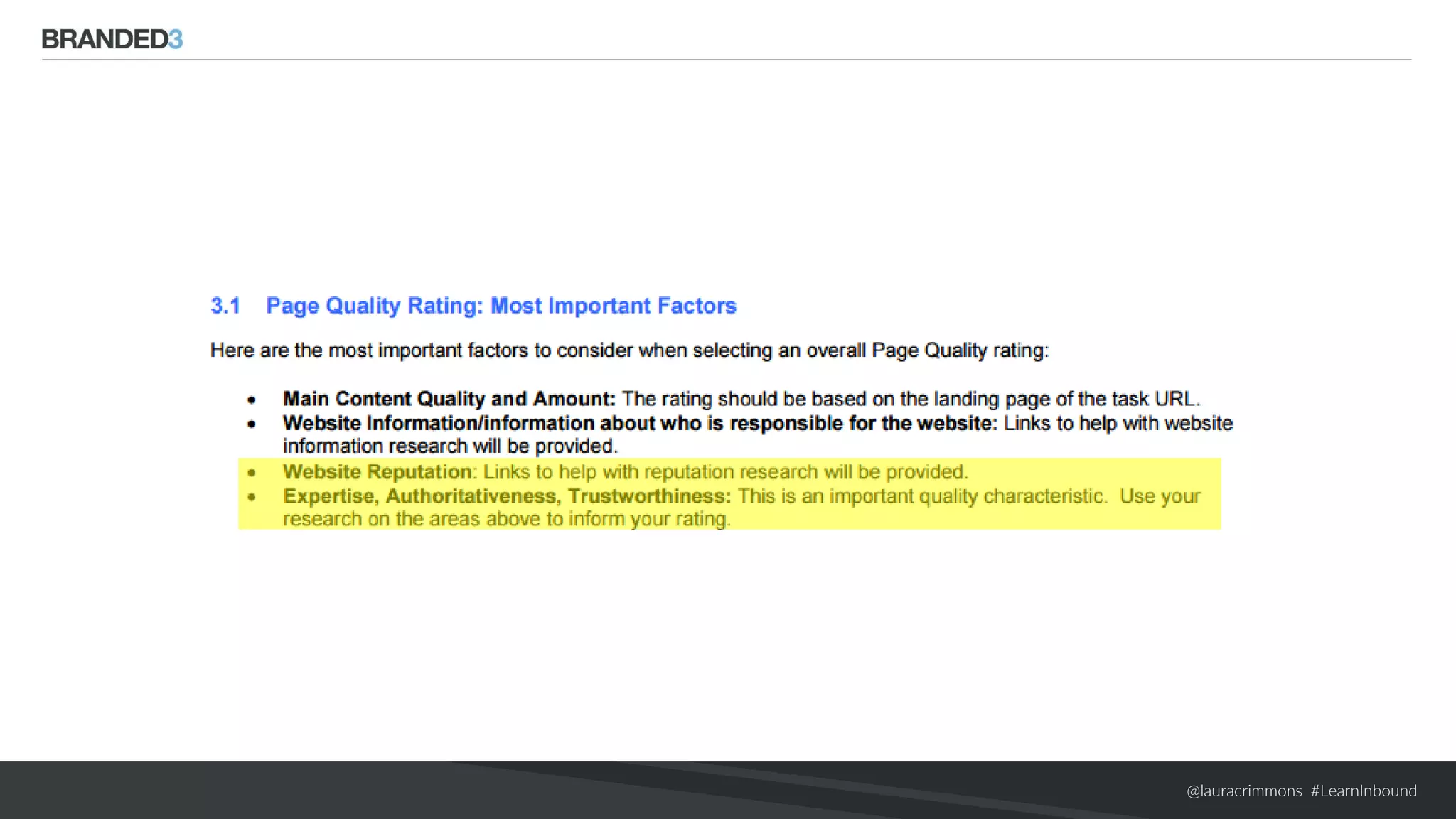
Task: Click the 'Website Reputation' bold text
Action: tap(377, 472)
